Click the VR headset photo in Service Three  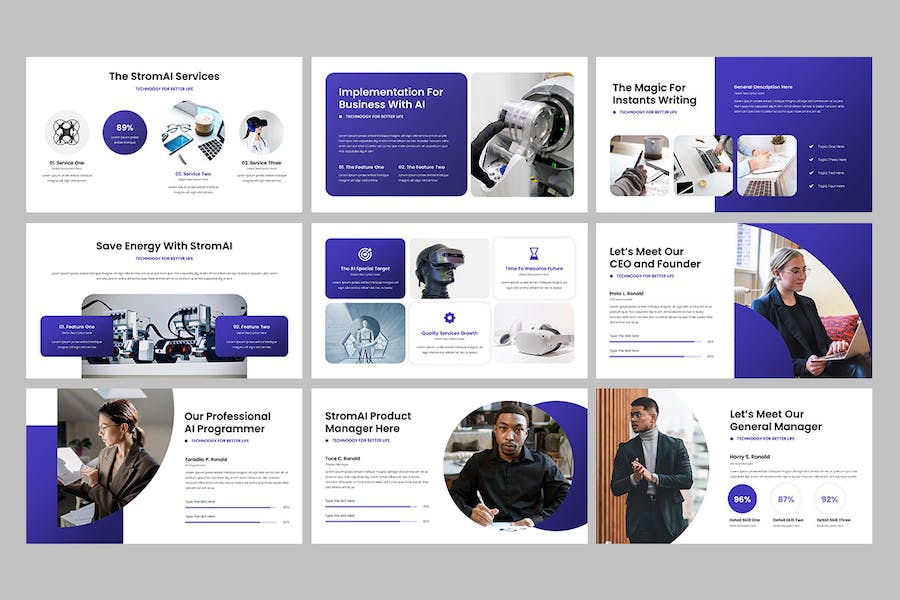pos(261,131)
